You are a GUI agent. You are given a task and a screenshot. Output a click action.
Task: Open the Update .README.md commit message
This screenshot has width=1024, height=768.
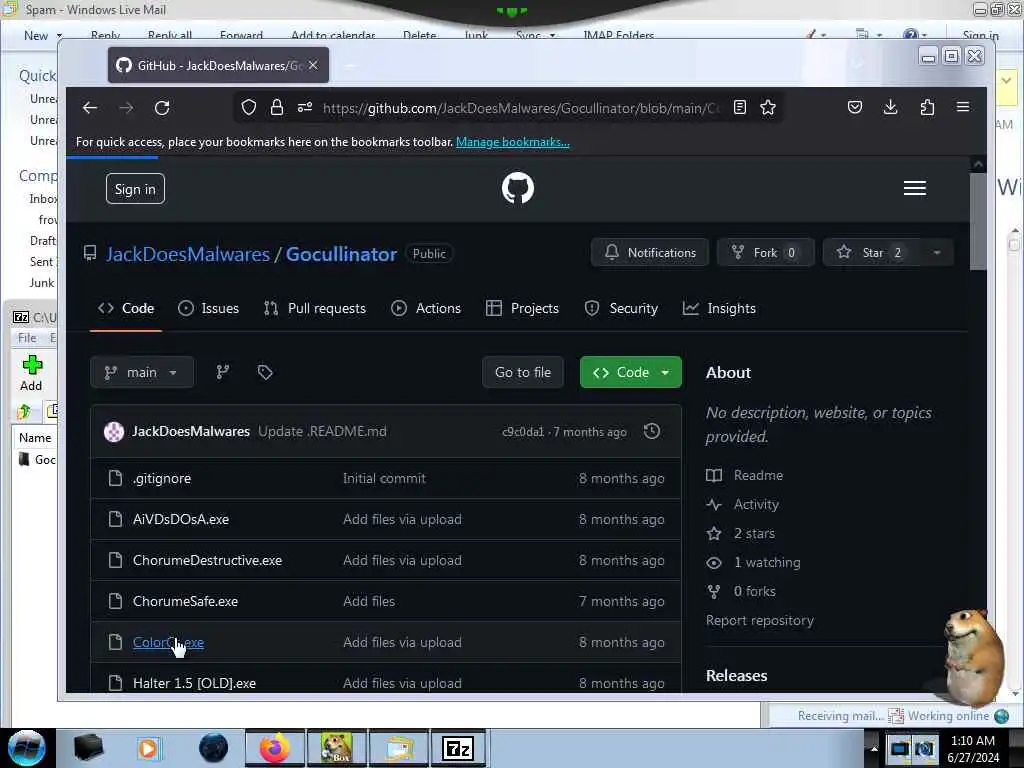(322, 431)
